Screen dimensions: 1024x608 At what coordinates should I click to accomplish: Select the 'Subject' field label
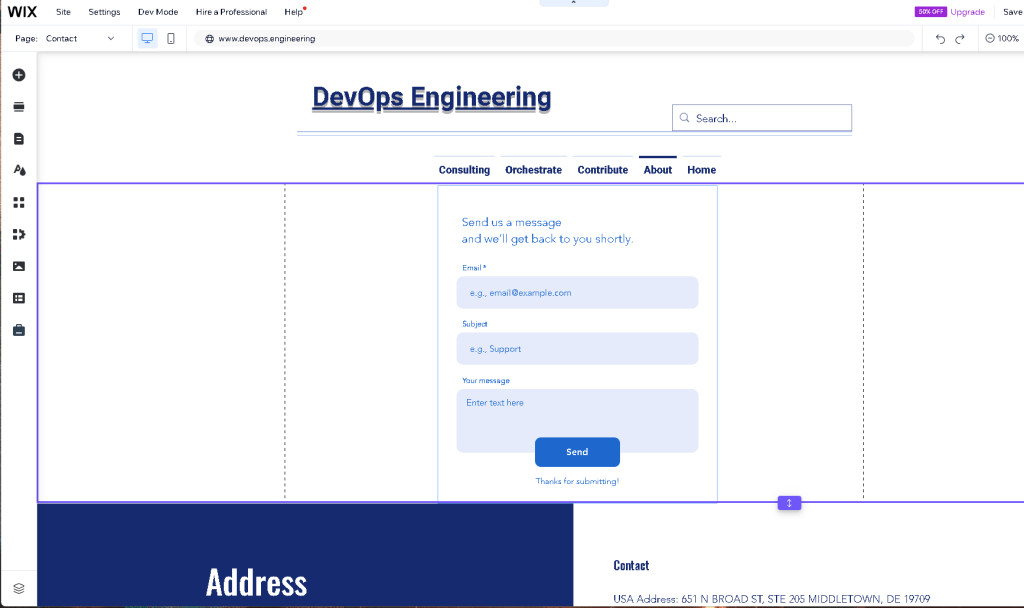[475, 324]
